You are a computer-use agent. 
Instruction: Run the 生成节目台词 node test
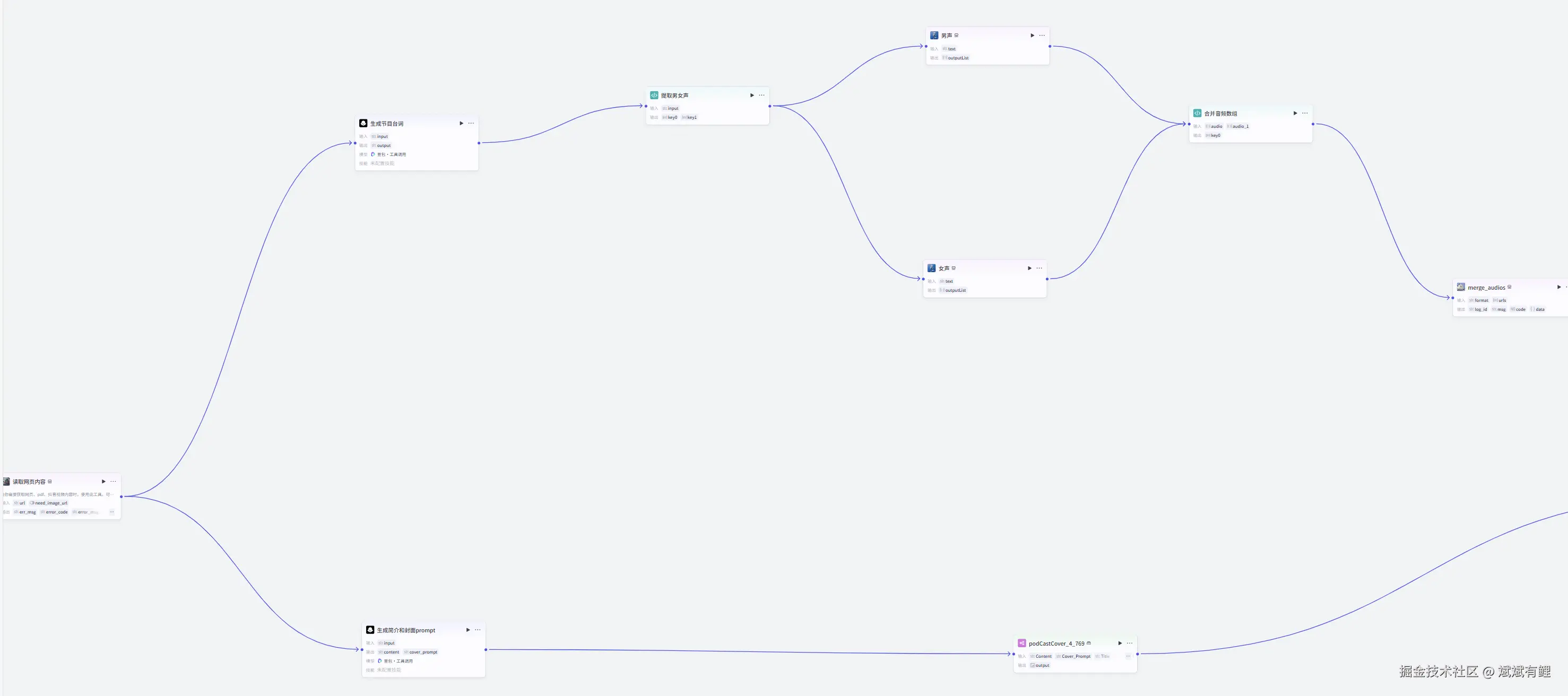tap(462, 124)
